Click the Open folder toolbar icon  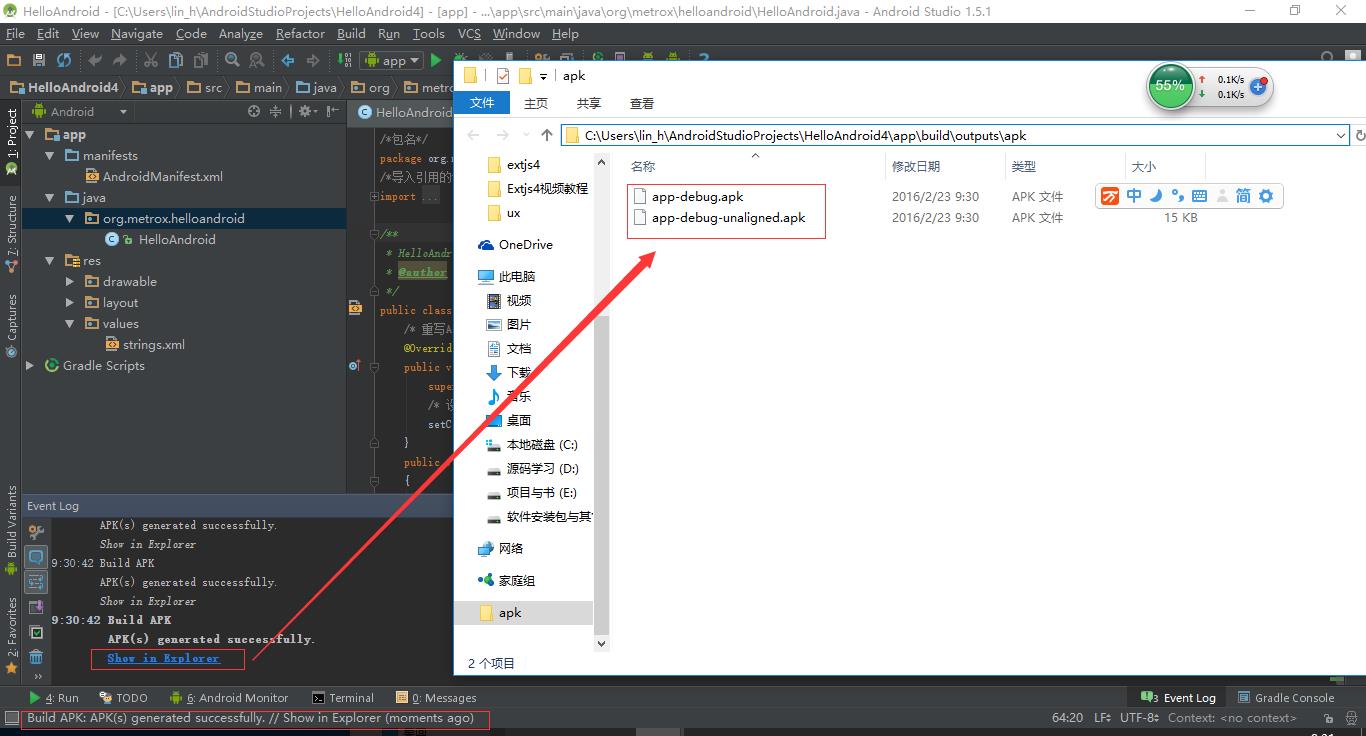click(14, 60)
